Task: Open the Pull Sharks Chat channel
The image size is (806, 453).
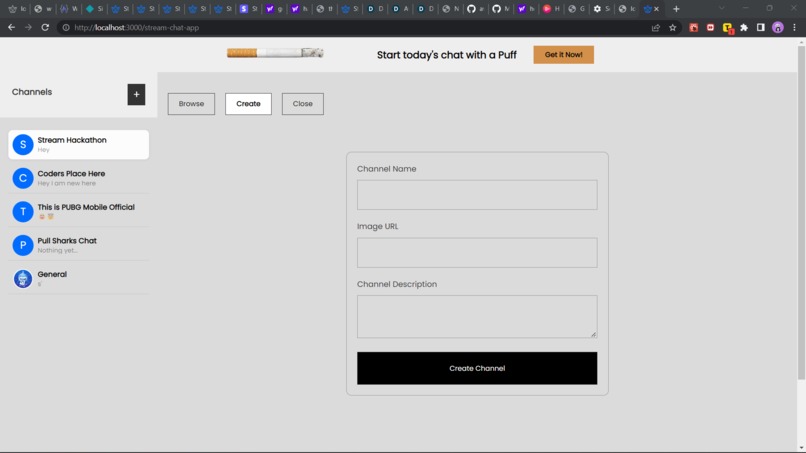Action: [x=79, y=245]
